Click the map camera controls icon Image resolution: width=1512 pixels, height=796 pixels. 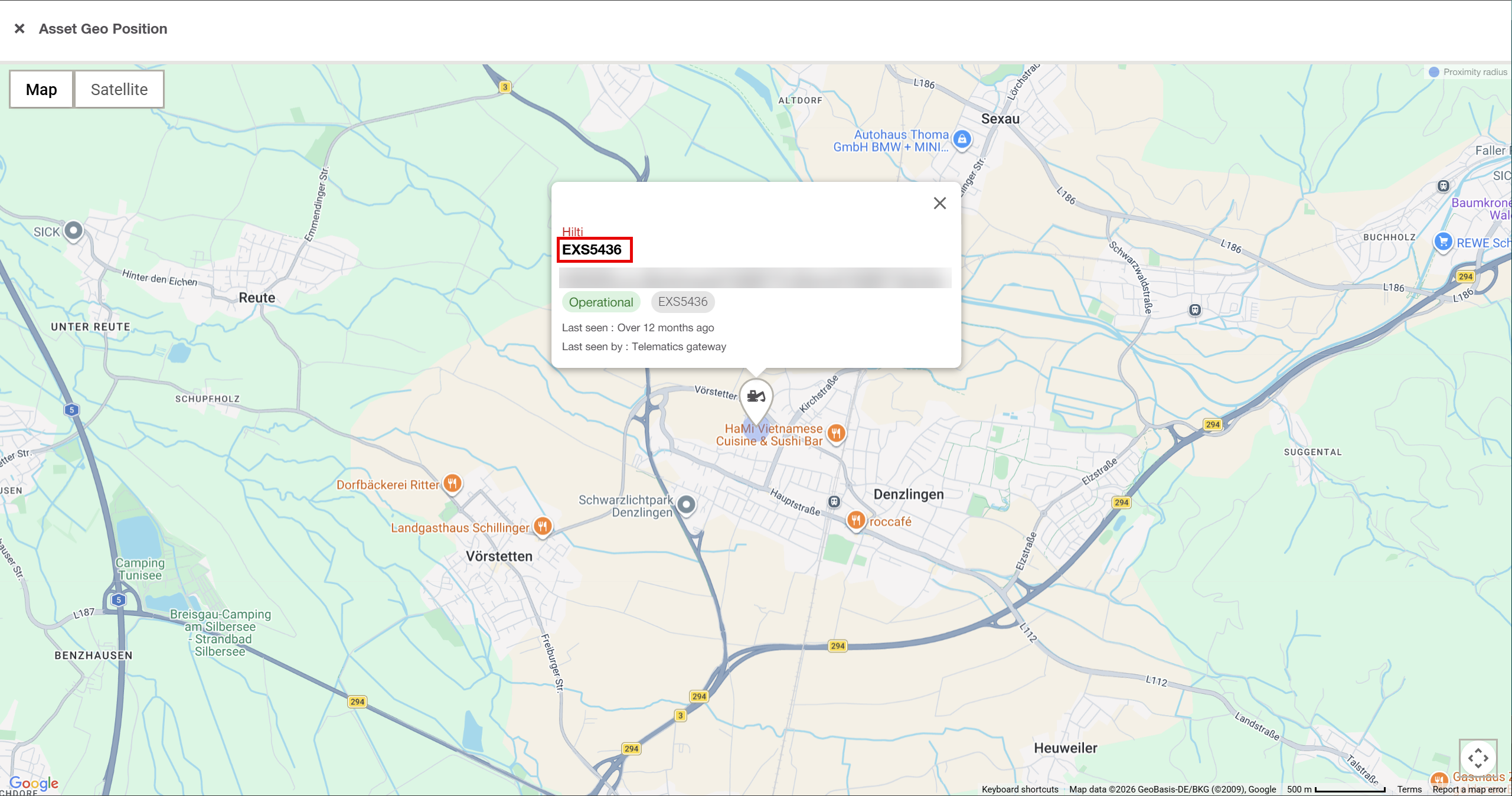[1478, 758]
